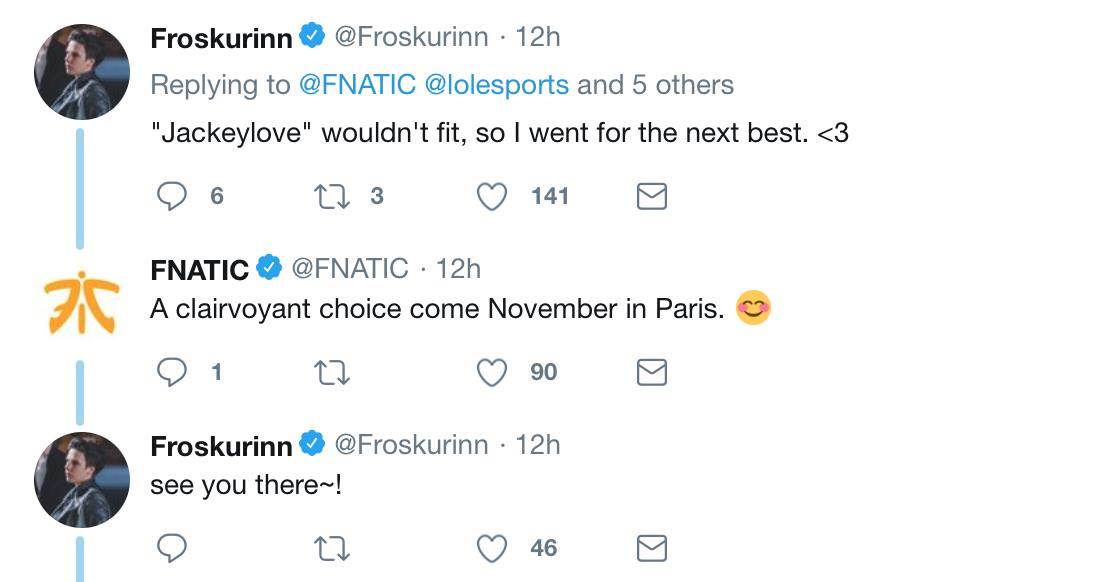Open the 12h timestamp on FNATIC's tweet
Screen dimensions: 1096x582
[459, 269]
